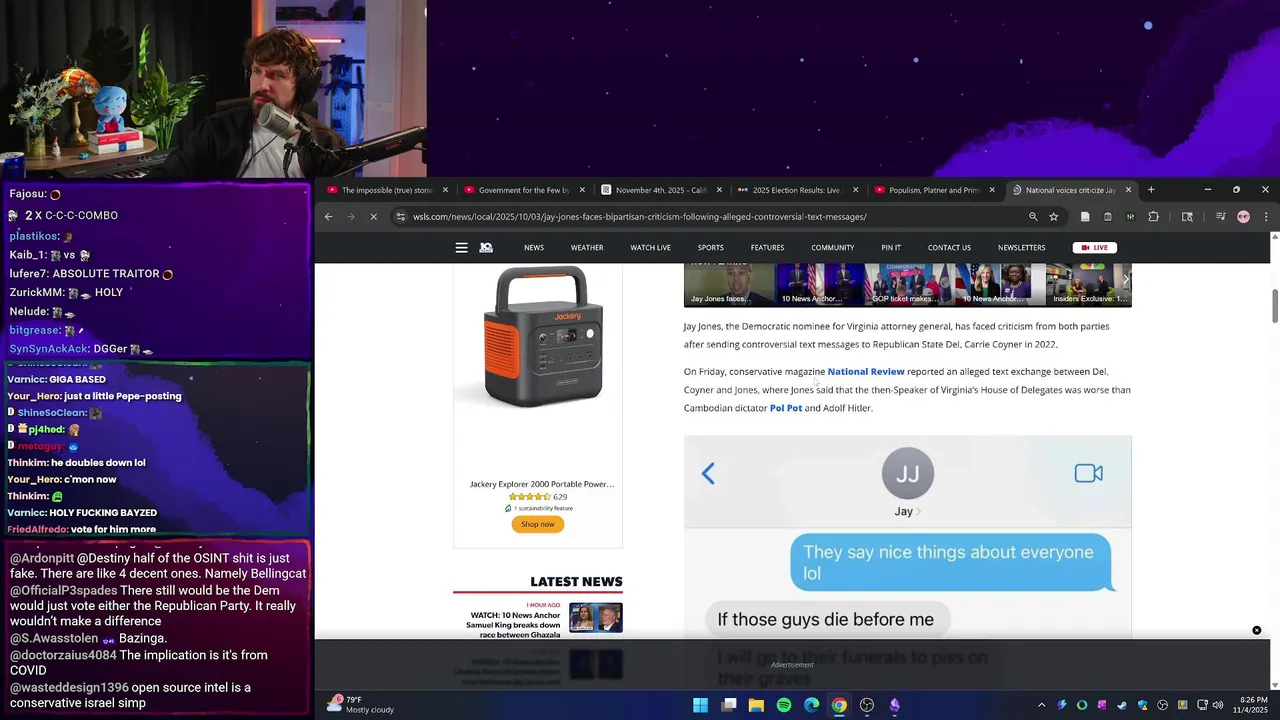Go to WSLS 10 home logo

click(486, 247)
